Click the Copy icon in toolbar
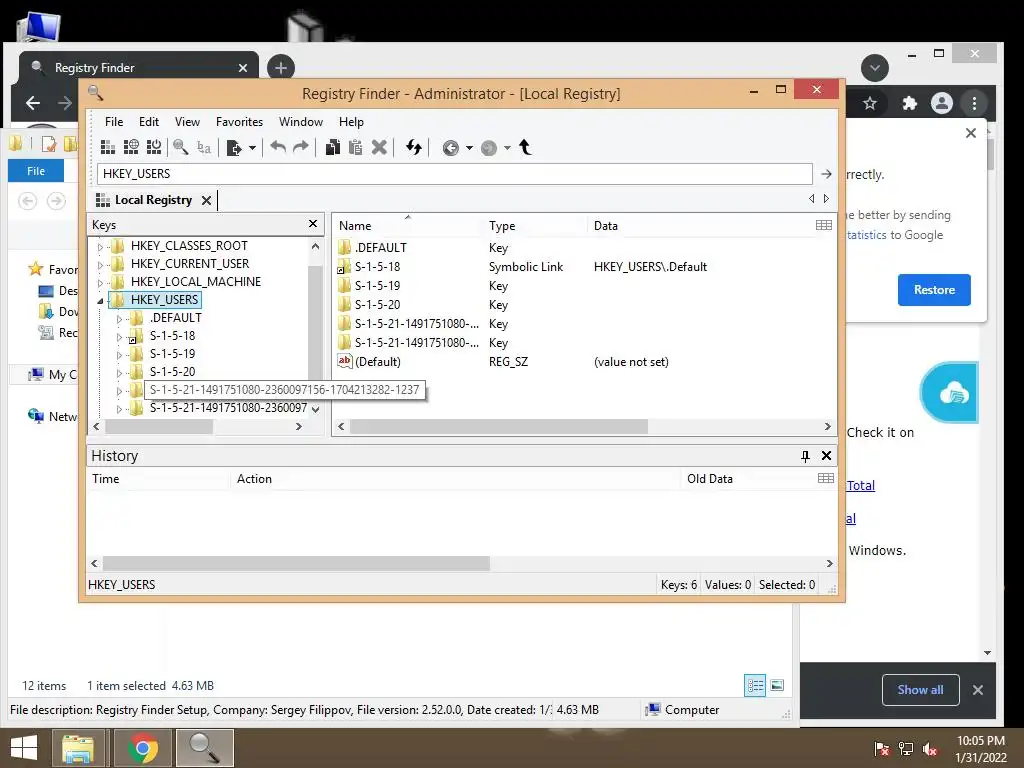This screenshot has width=1024, height=768. click(332, 148)
